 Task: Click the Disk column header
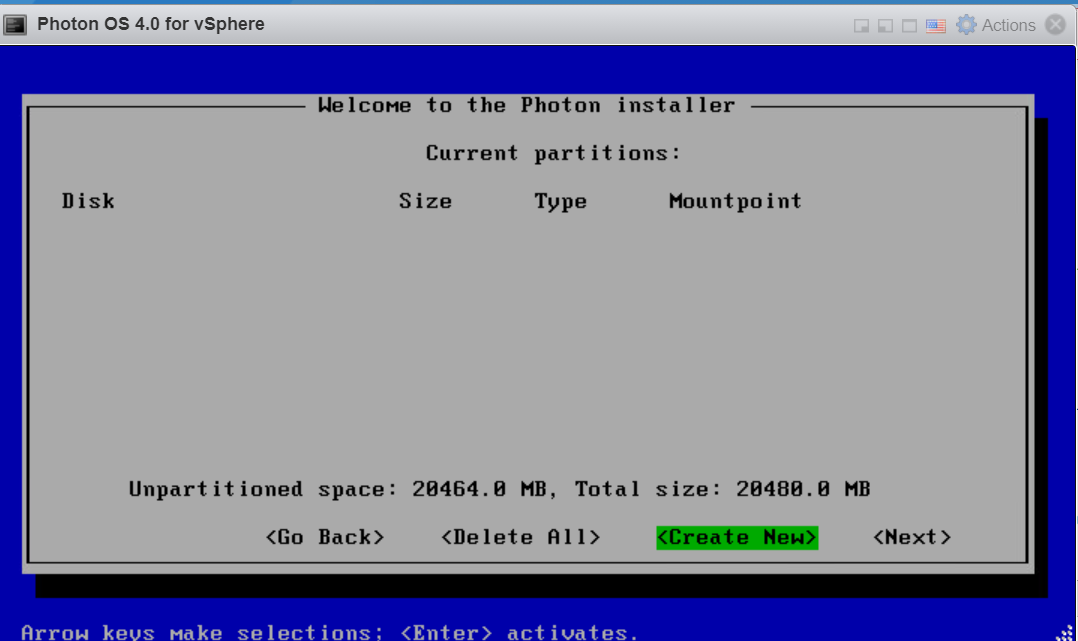pyautogui.click(x=88, y=201)
